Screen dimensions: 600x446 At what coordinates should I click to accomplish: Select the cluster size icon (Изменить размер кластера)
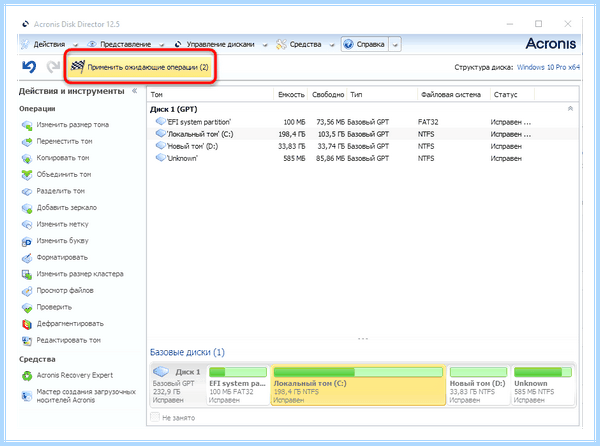(x=27, y=274)
